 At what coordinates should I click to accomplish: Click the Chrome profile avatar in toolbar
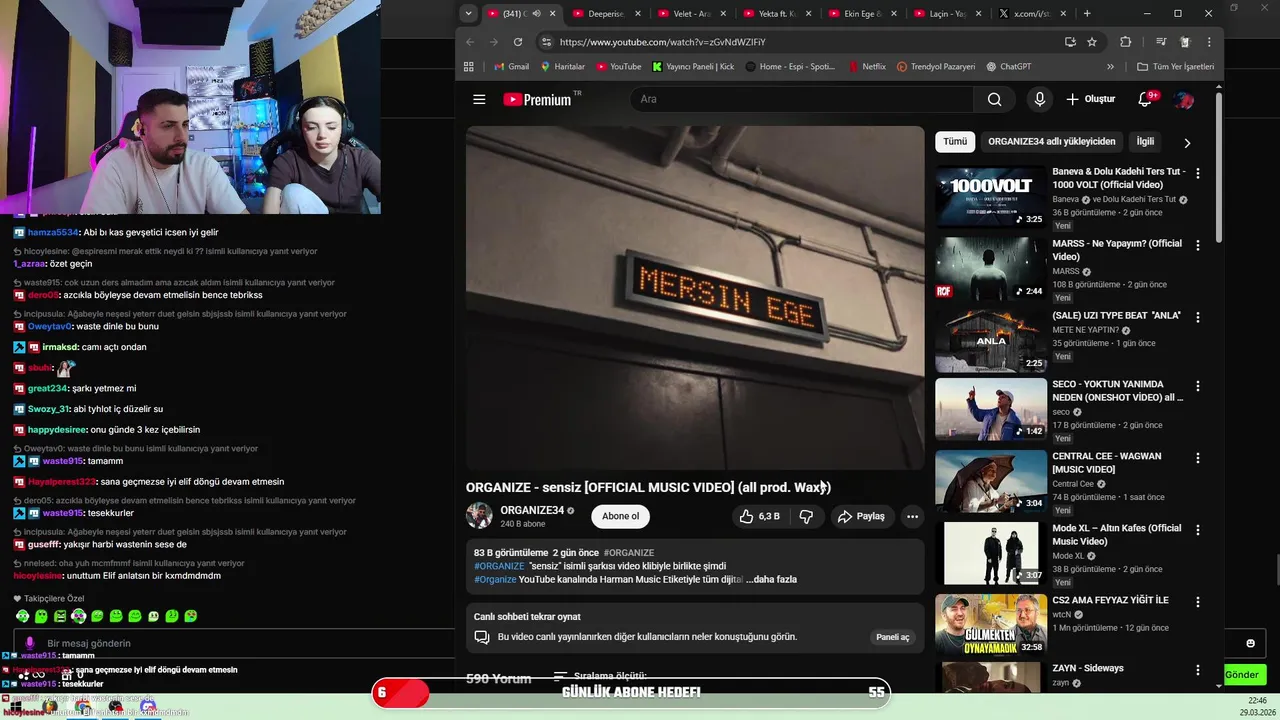pyautogui.click(x=1185, y=42)
